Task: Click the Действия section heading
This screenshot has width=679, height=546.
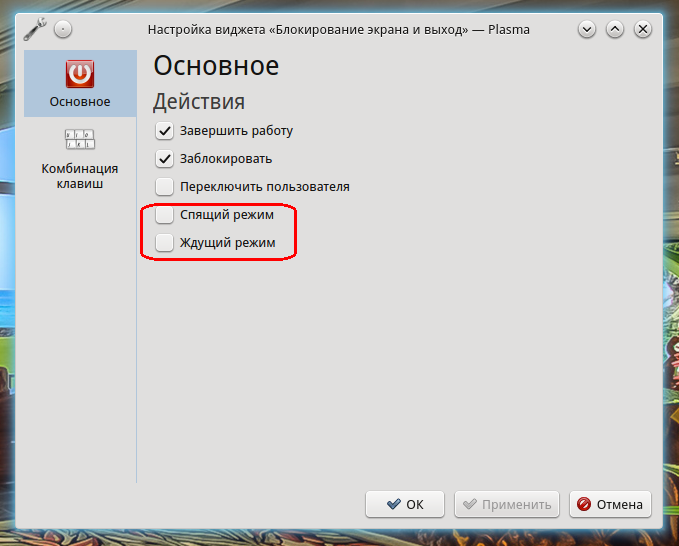Action: pyautogui.click(x=199, y=102)
